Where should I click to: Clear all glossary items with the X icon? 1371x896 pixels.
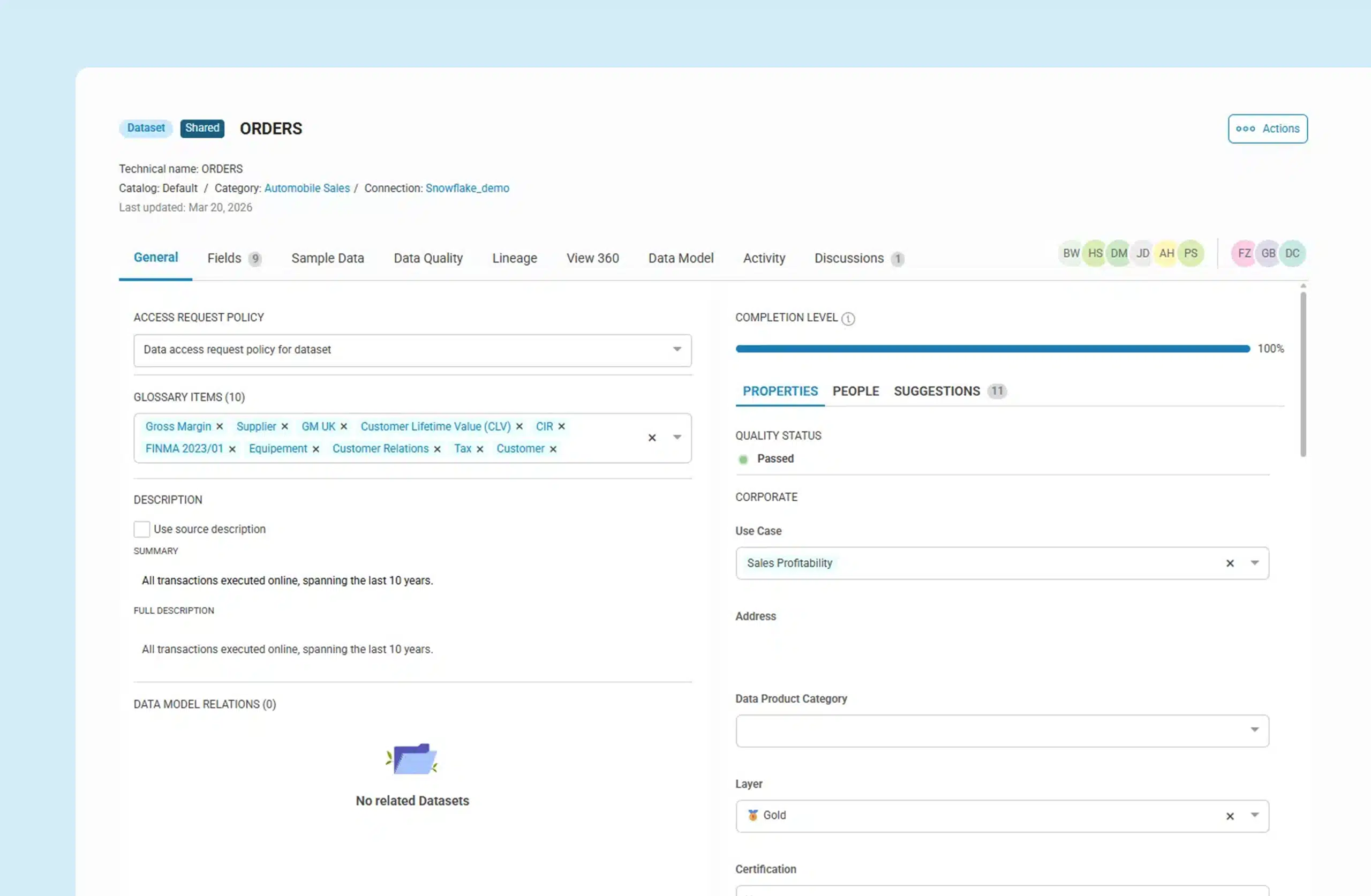[652, 438]
